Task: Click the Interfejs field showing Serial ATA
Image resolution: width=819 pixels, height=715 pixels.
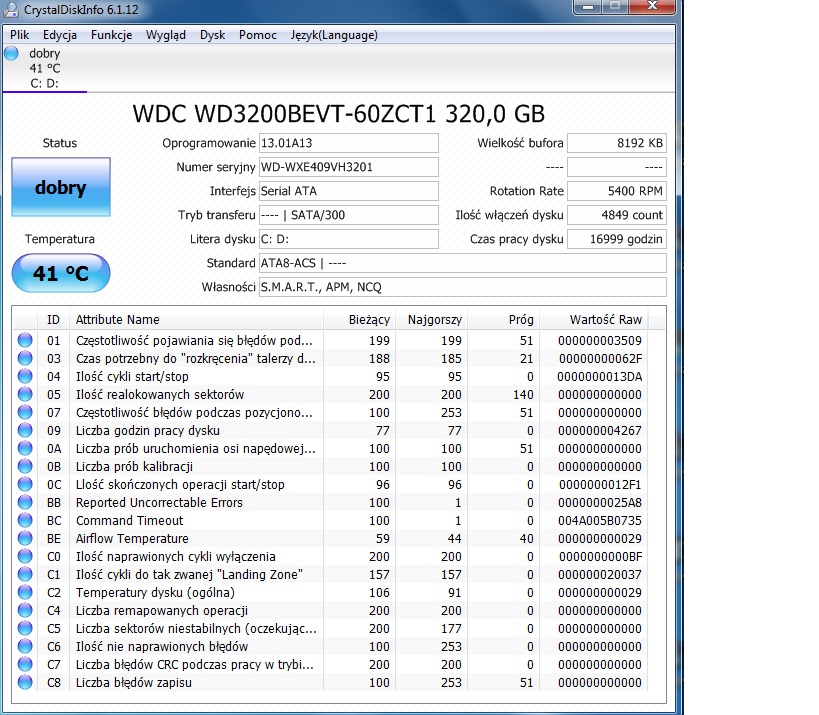Action: click(x=349, y=191)
